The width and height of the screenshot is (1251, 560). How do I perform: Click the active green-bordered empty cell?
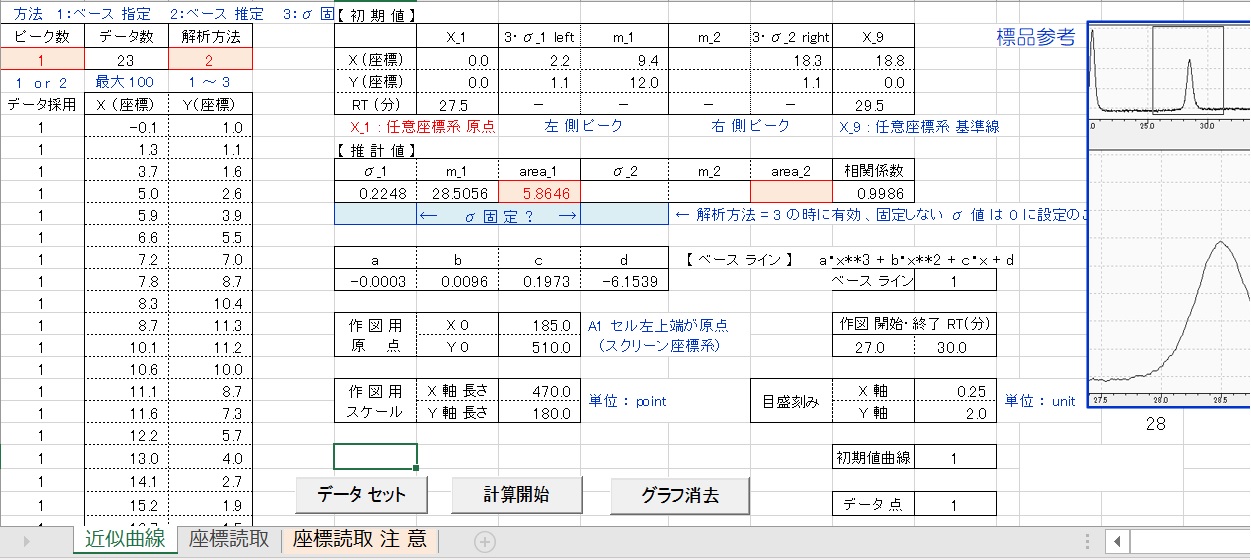coord(375,456)
